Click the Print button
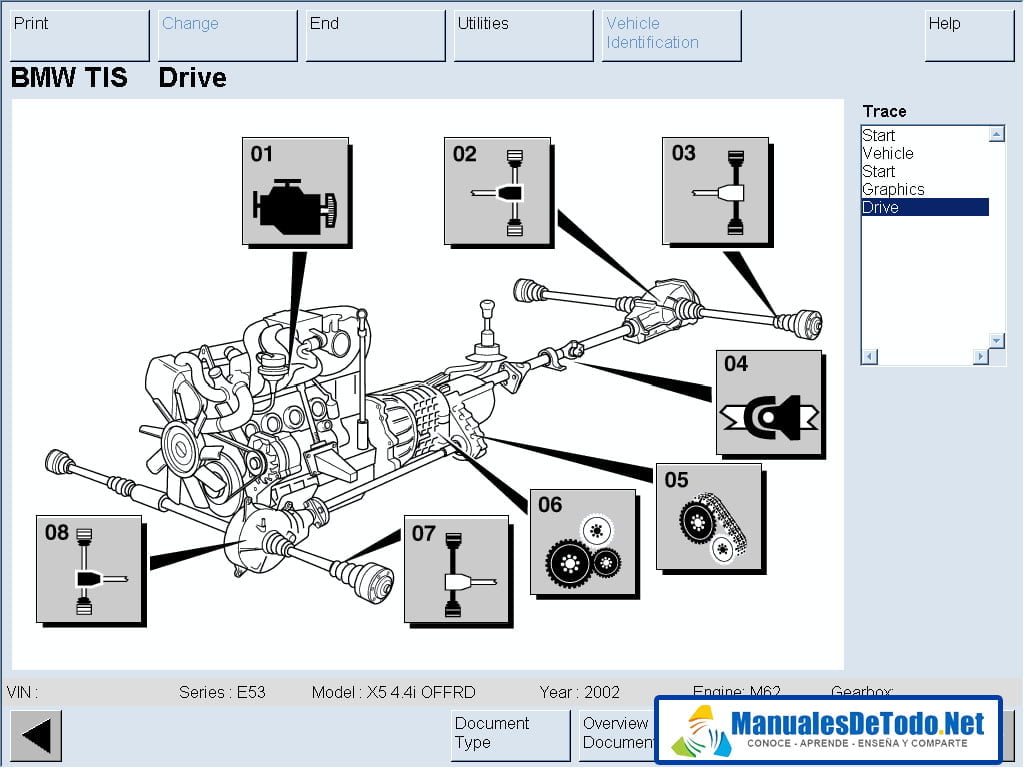The height and width of the screenshot is (768, 1024). click(x=80, y=35)
